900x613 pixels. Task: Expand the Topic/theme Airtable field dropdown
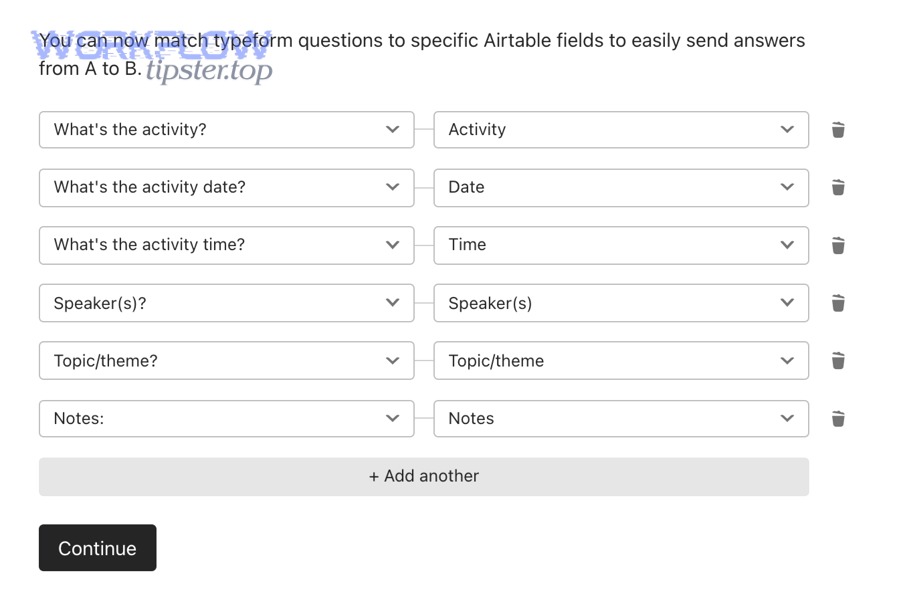click(x=620, y=361)
